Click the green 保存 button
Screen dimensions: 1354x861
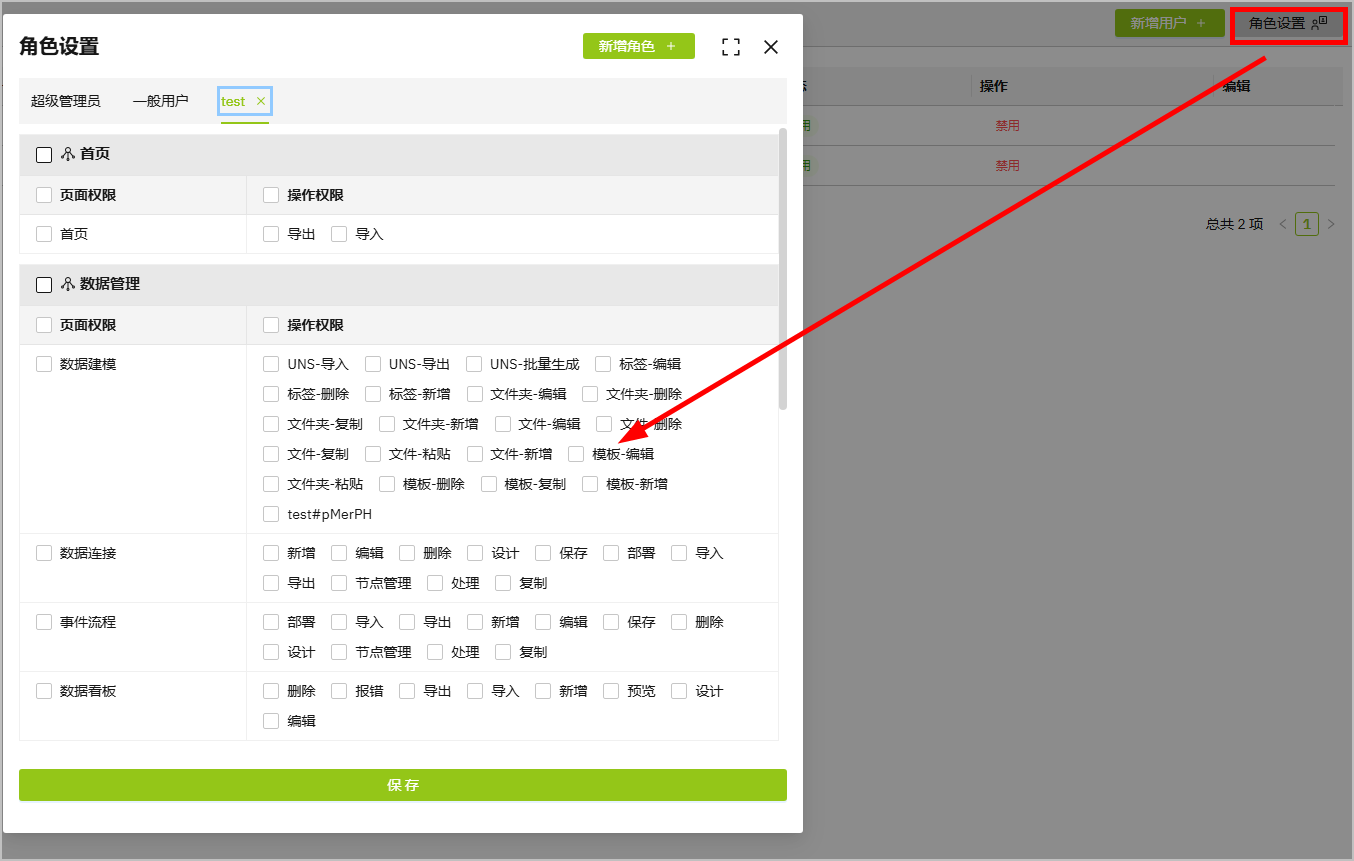[x=402, y=785]
